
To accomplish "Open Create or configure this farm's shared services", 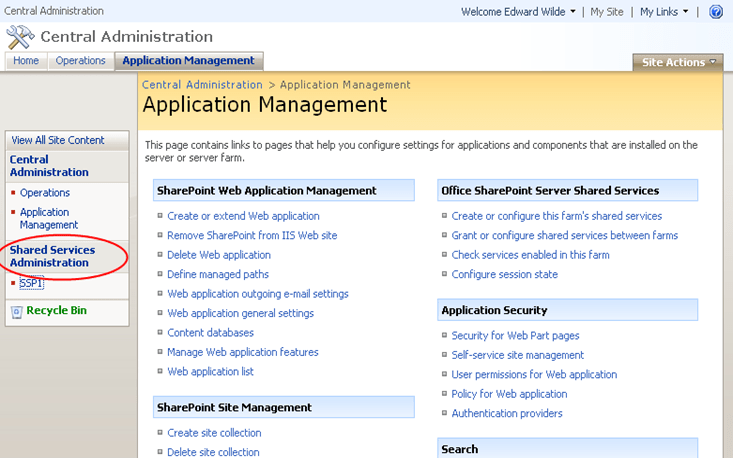I will [557, 216].
